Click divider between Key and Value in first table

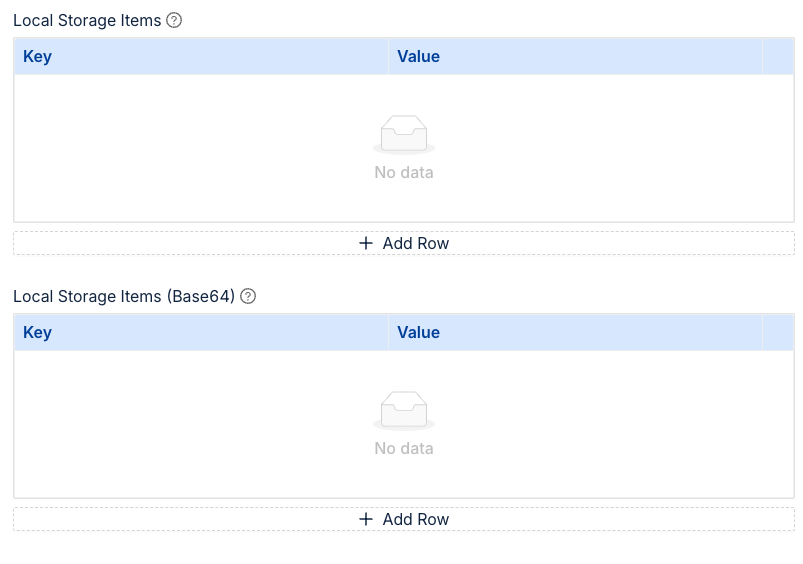pyautogui.click(x=388, y=57)
